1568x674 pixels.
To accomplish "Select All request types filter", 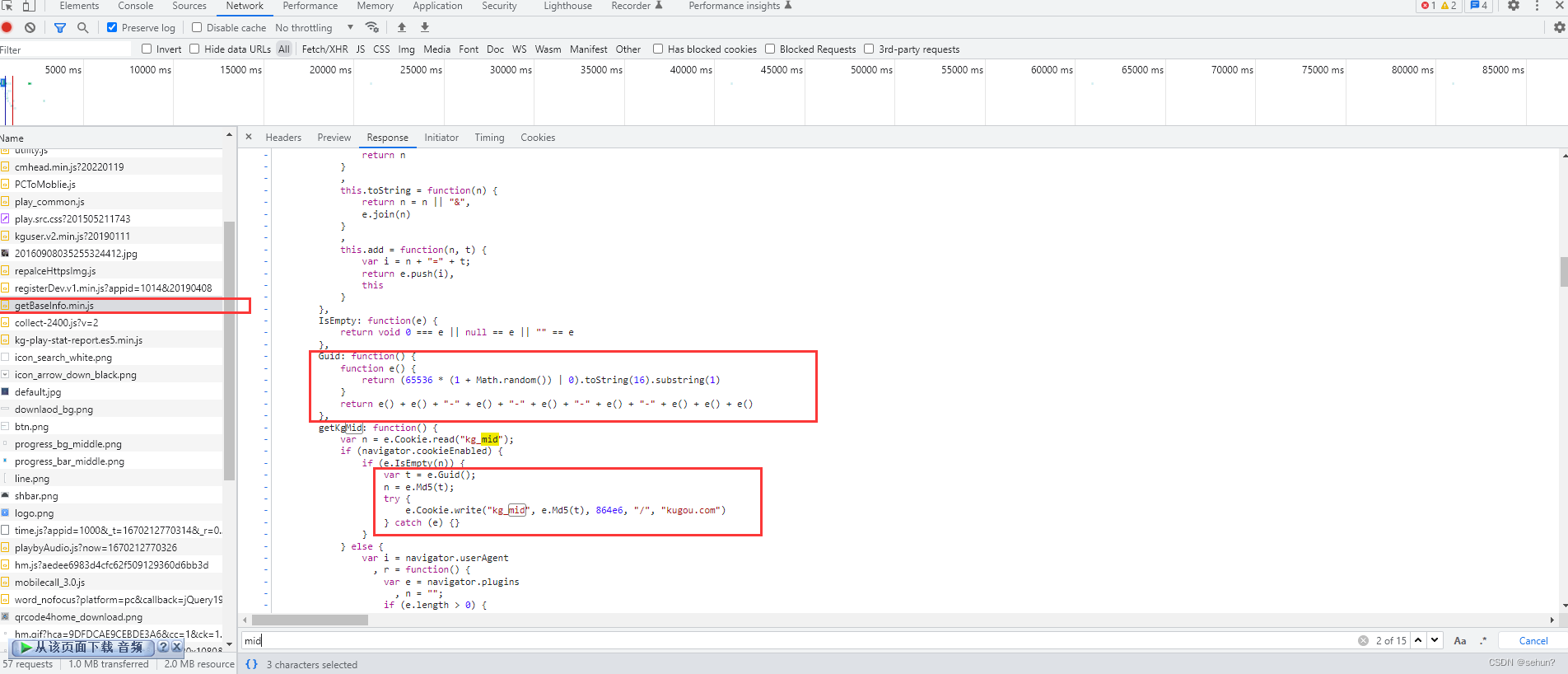I will [284, 49].
